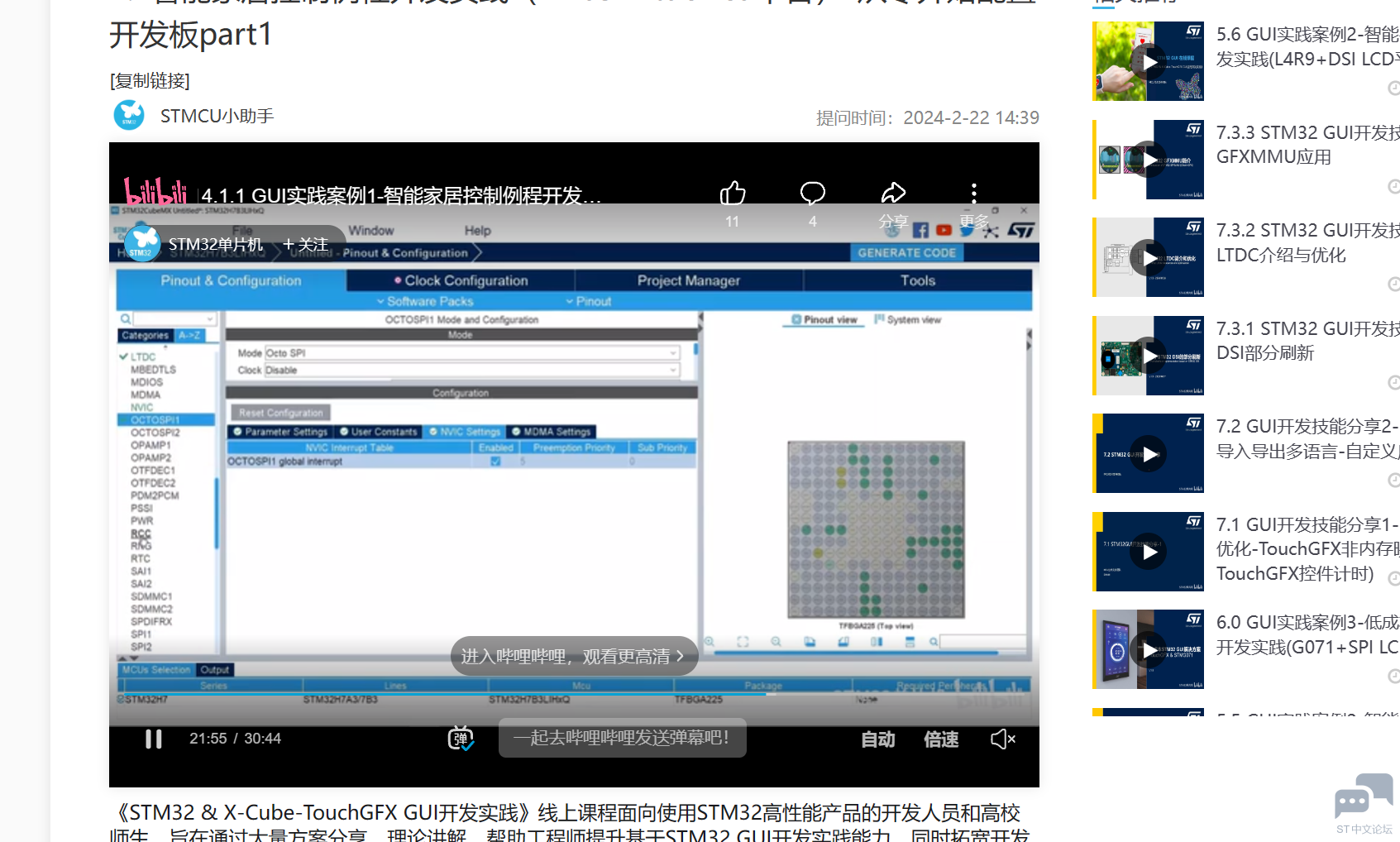Open the 自动 video quality menu

(x=878, y=739)
